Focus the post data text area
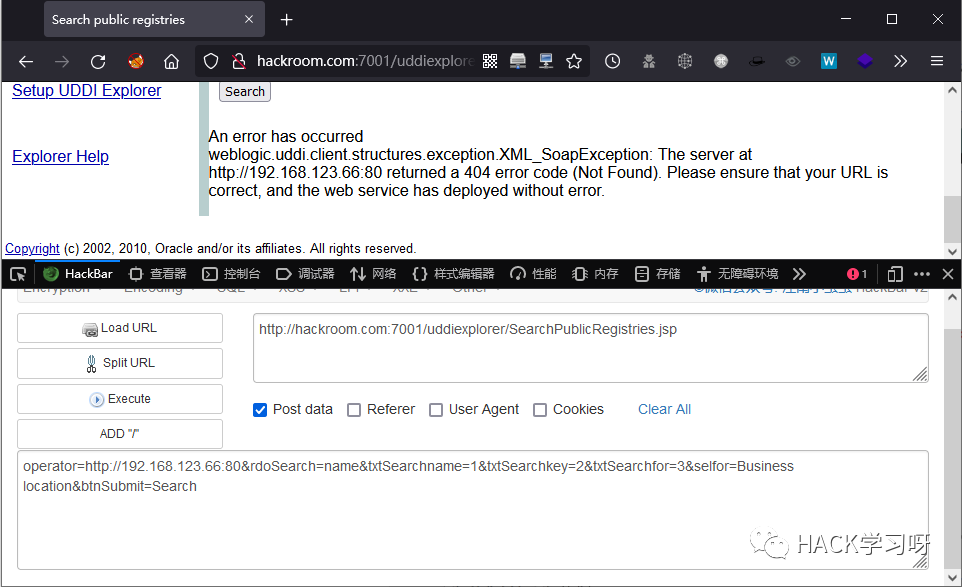 click(472, 510)
